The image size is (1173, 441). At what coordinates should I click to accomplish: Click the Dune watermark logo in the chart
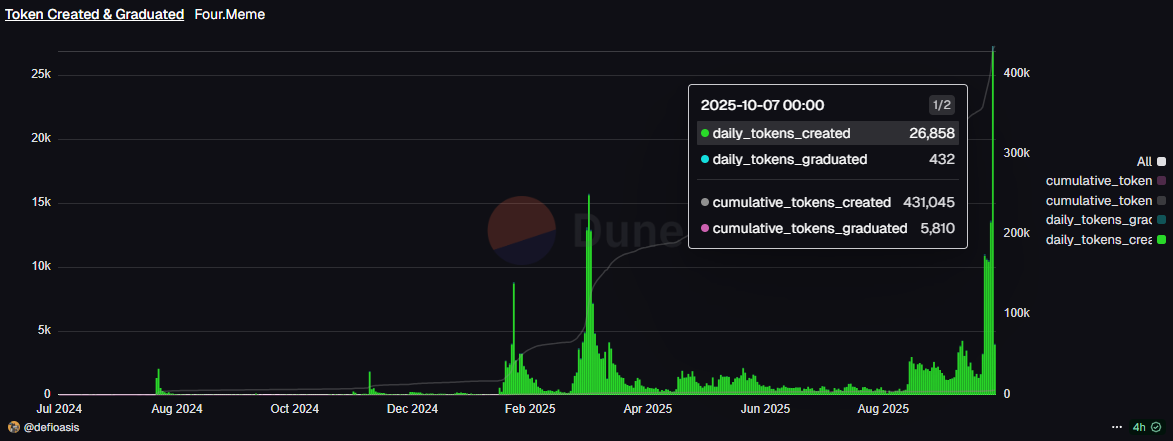(x=522, y=229)
